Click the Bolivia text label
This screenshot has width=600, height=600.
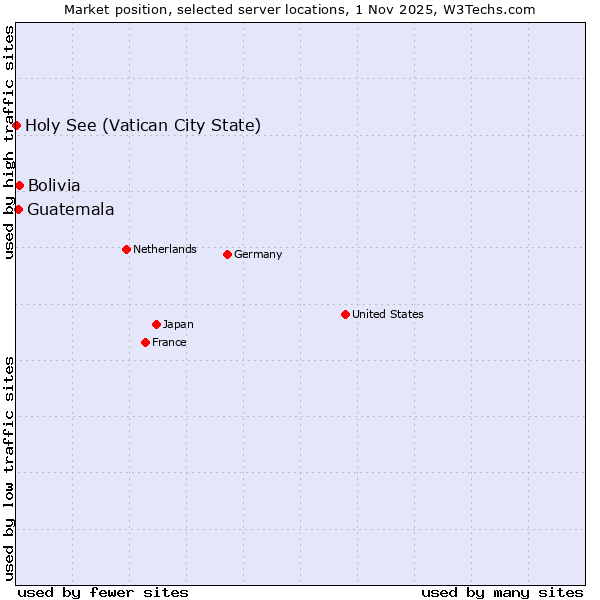click(x=54, y=185)
